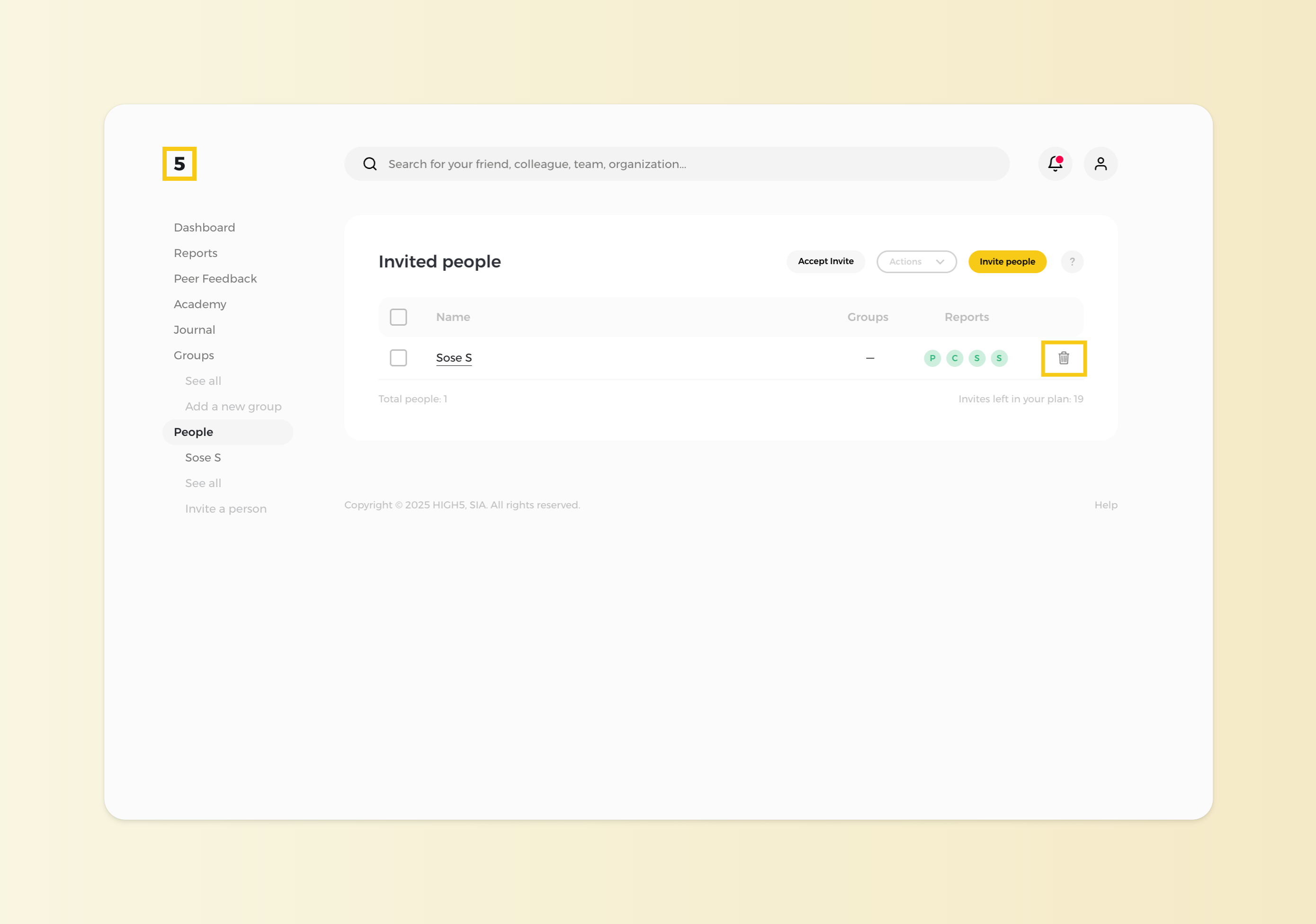Open Peer Feedback from the sidebar
Image resolution: width=1316 pixels, height=924 pixels.
(x=215, y=278)
